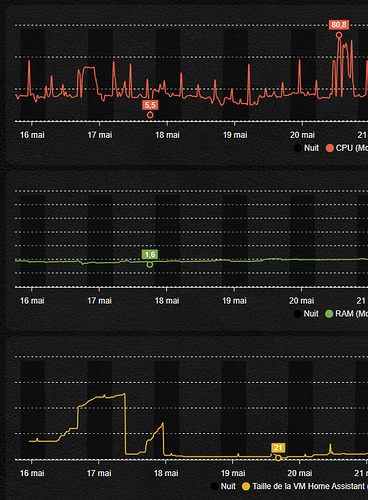Click 20 mai tick on CPU chart
This screenshot has width=368, height=500.
click(302, 135)
